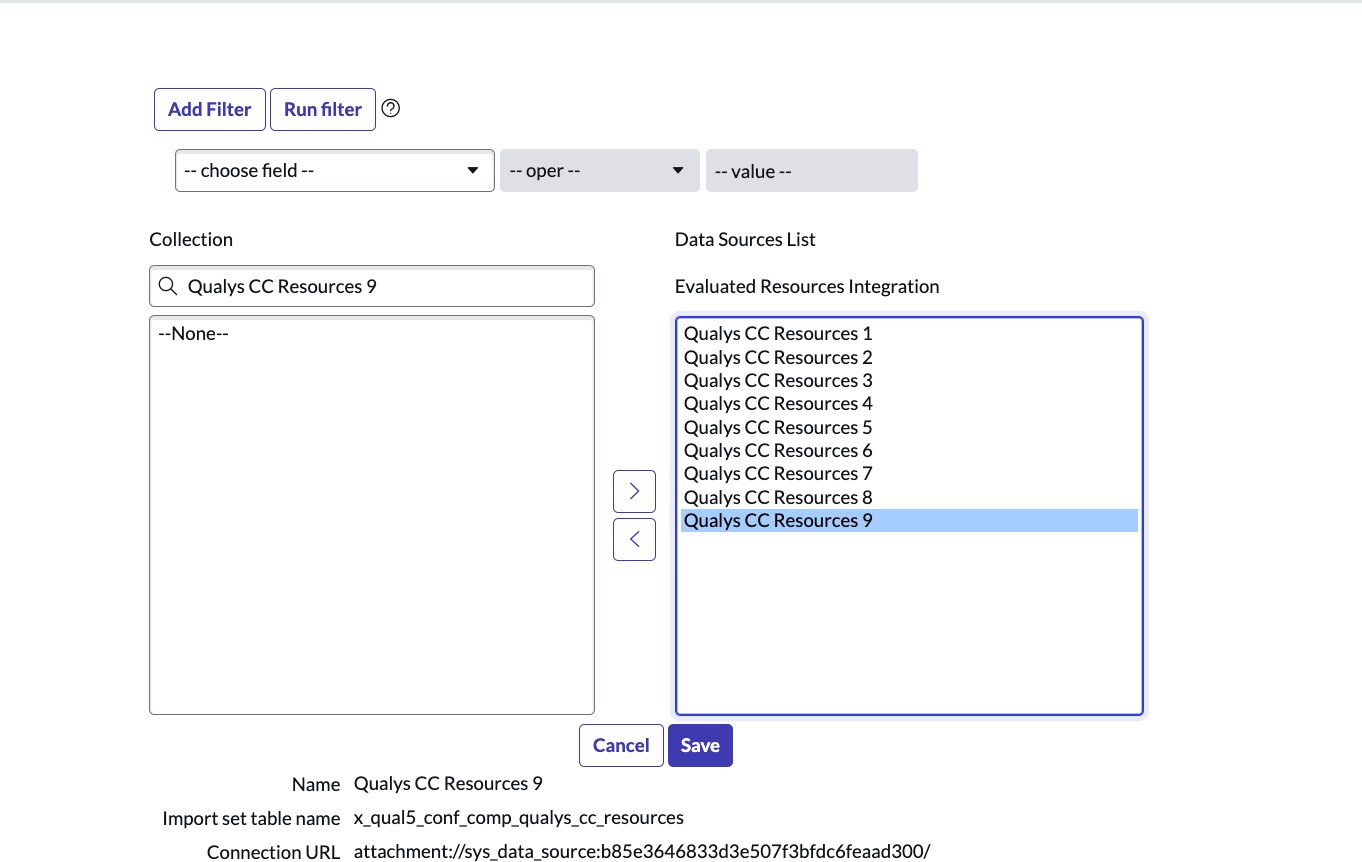Click the Save button
Image resolution: width=1362 pixels, height=862 pixels.
click(700, 745)
